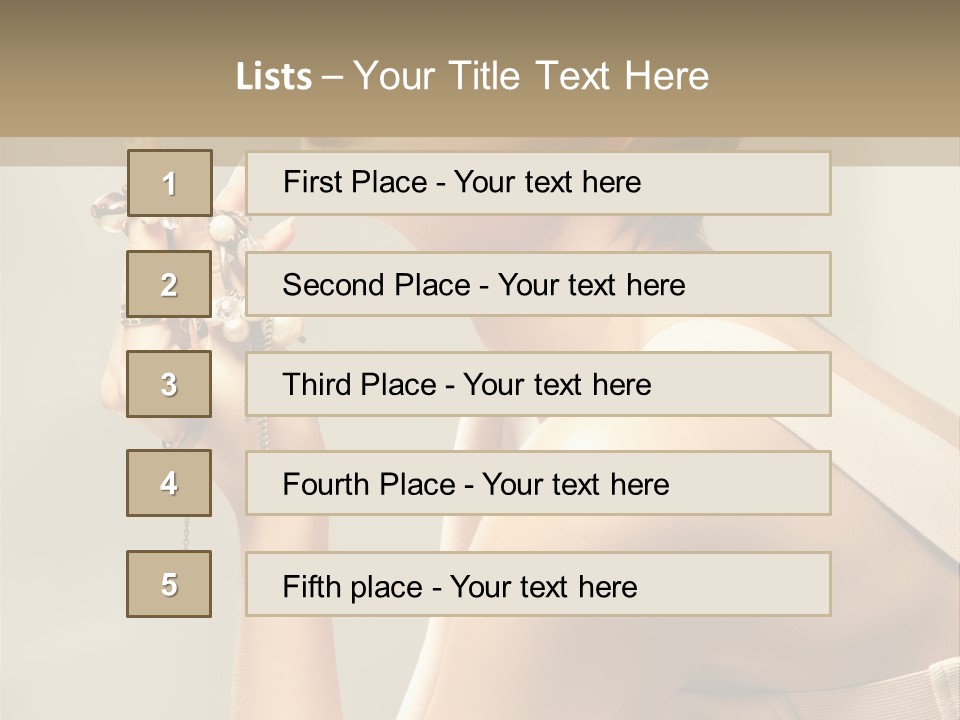Click the Second Place text box
Screen dimensions: 960x720
538,284
